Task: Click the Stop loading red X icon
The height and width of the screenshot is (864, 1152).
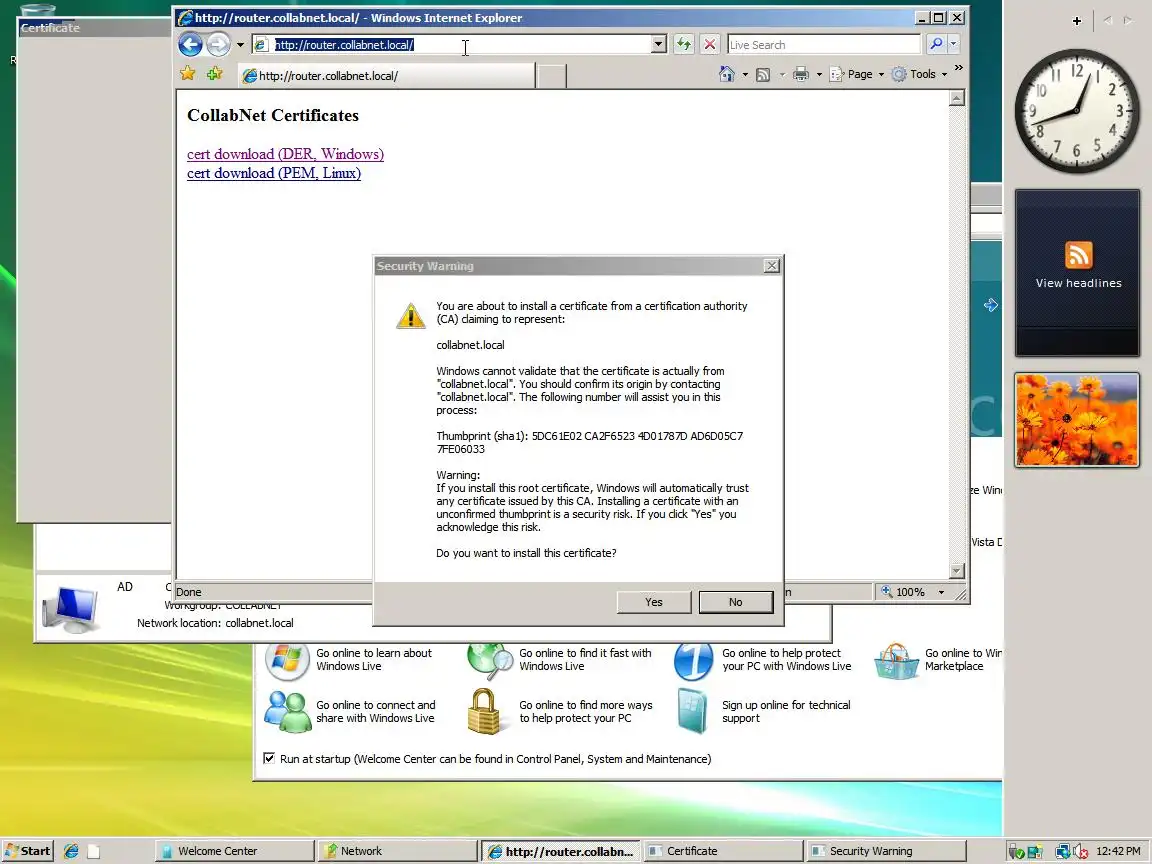Action: click(x=710, y=44)
